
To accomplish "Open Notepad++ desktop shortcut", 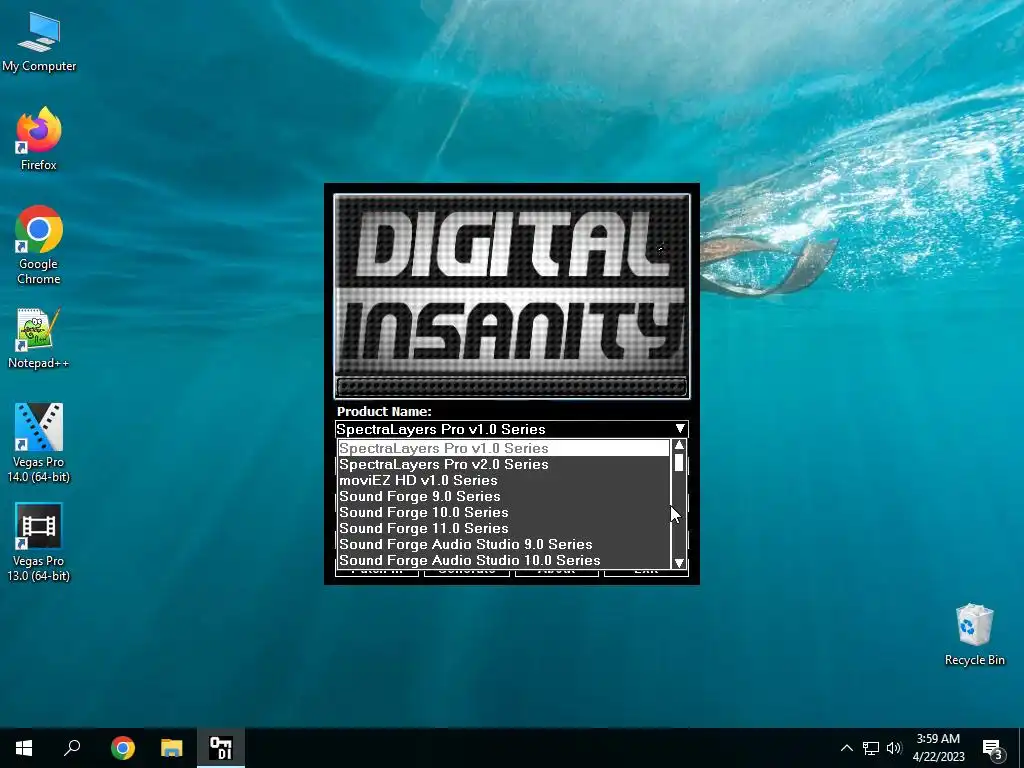I will [39, 338].
